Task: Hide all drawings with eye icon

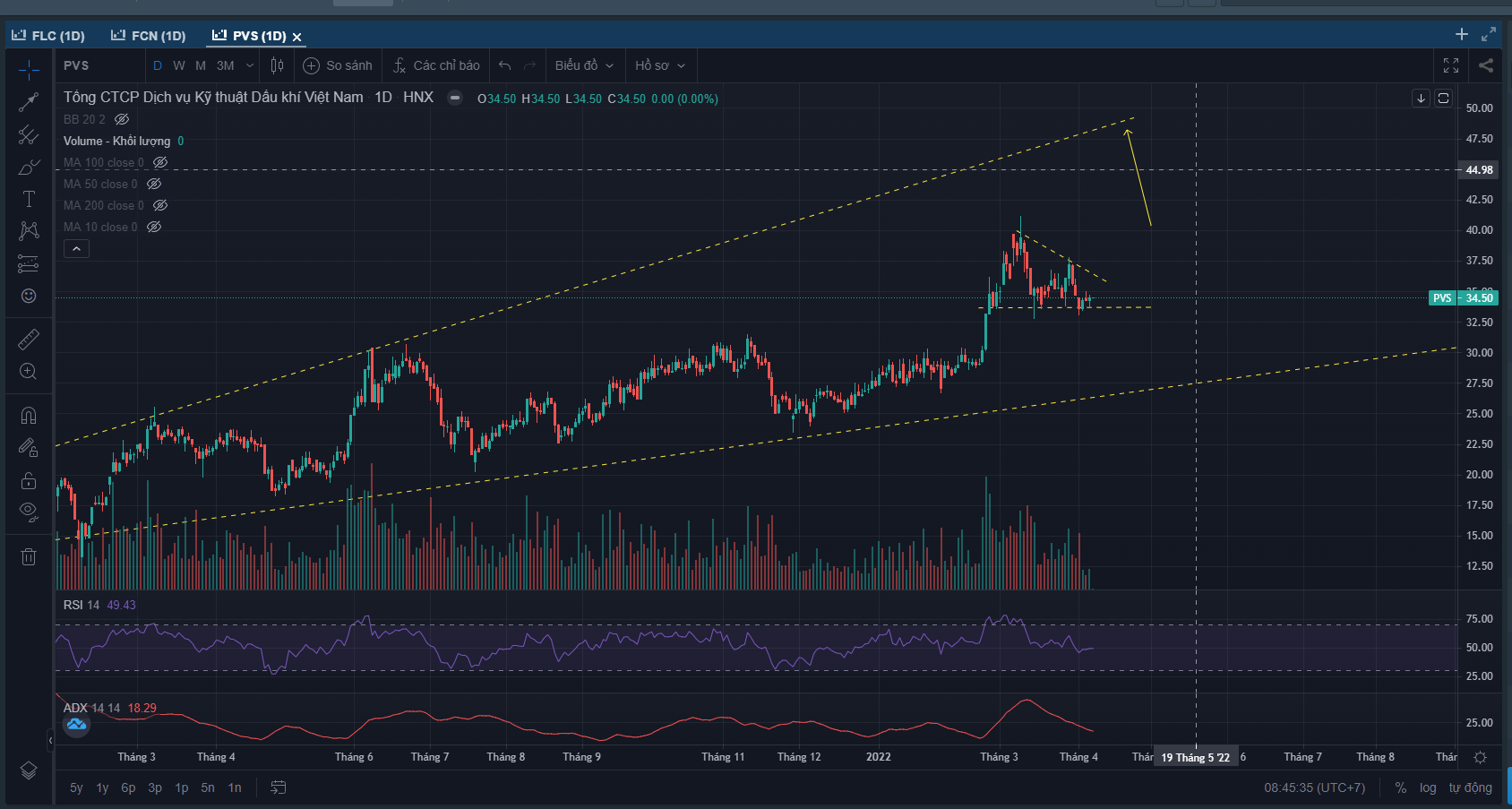Action: [x=29, y=512]
